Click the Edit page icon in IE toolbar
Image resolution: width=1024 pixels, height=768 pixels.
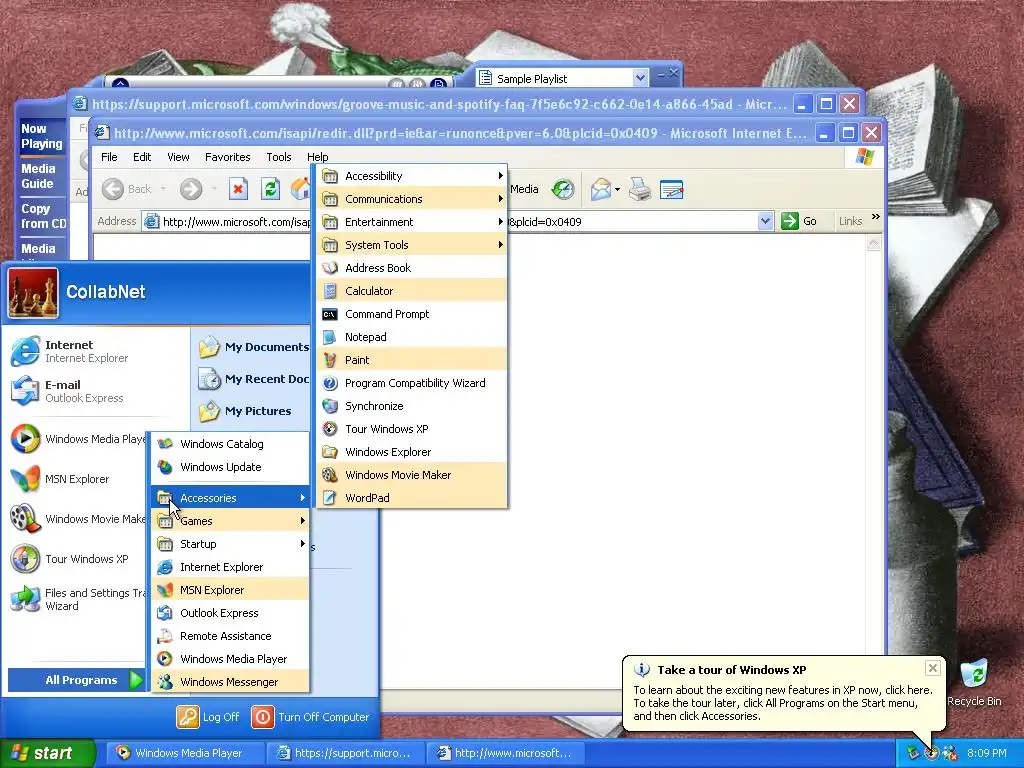tap(671, 189)
